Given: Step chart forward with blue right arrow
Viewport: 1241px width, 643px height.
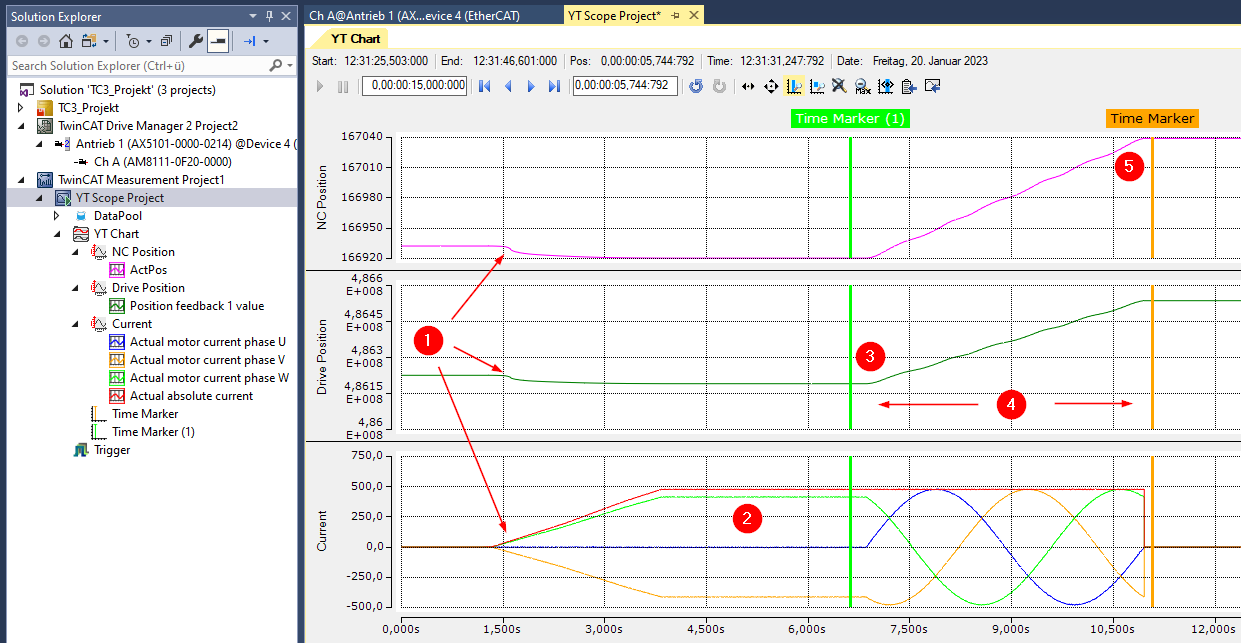Looking at the screenshot, I should click(531, 86).
